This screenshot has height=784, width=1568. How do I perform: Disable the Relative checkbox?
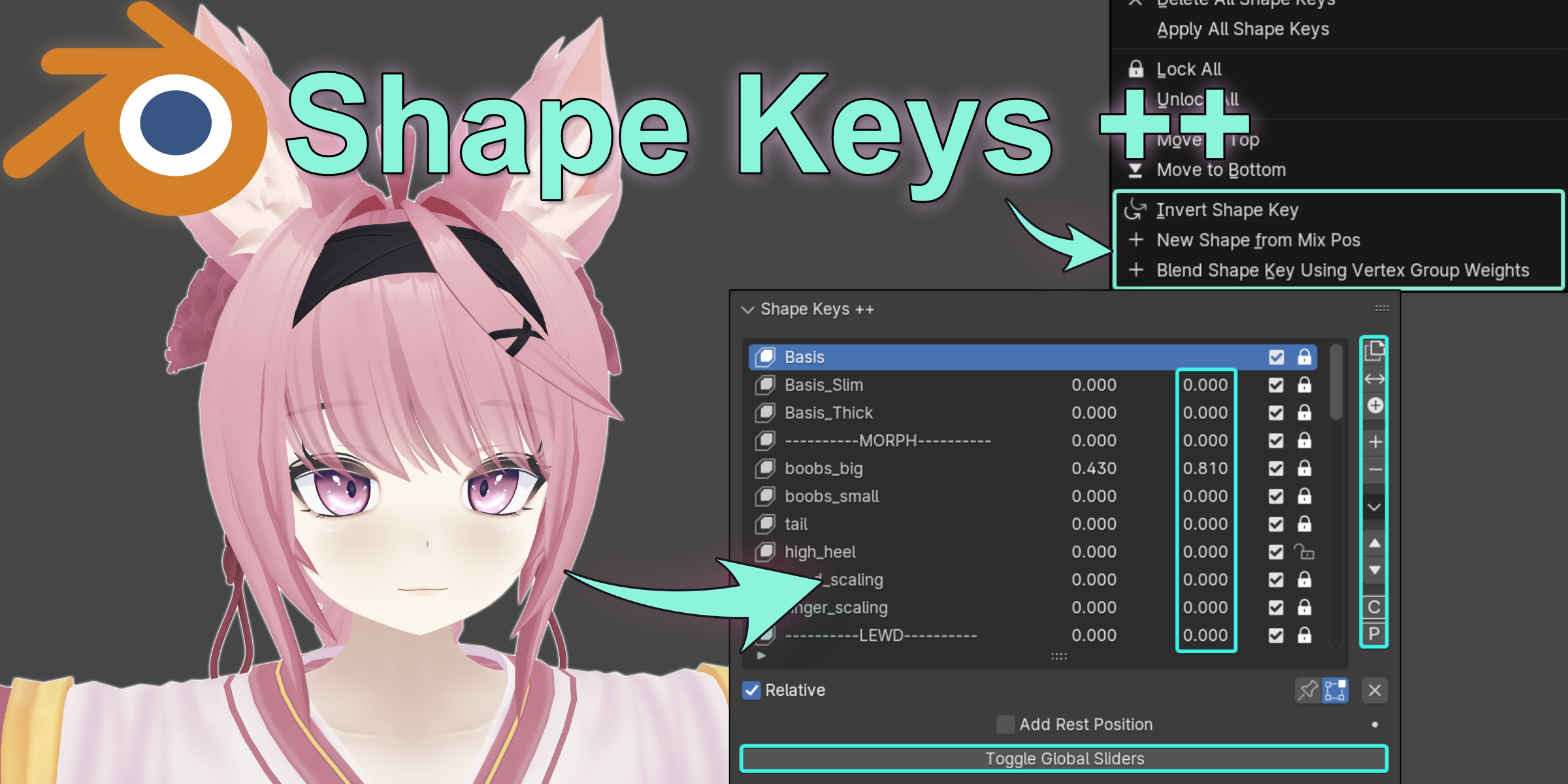pos(751,690)
